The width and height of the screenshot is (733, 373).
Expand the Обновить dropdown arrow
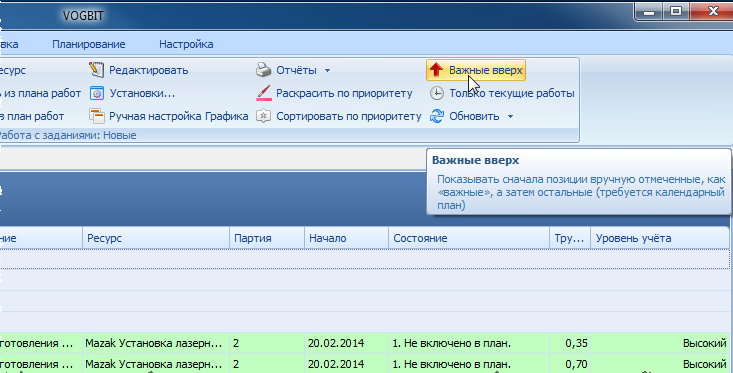pos(510,116)
